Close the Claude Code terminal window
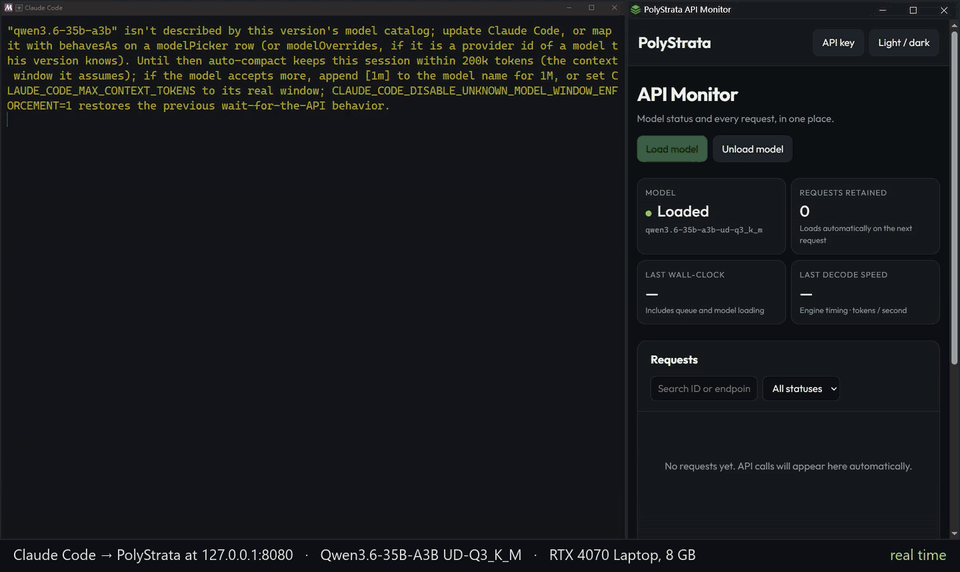This screenshot has height=572, width=960. 614,7
